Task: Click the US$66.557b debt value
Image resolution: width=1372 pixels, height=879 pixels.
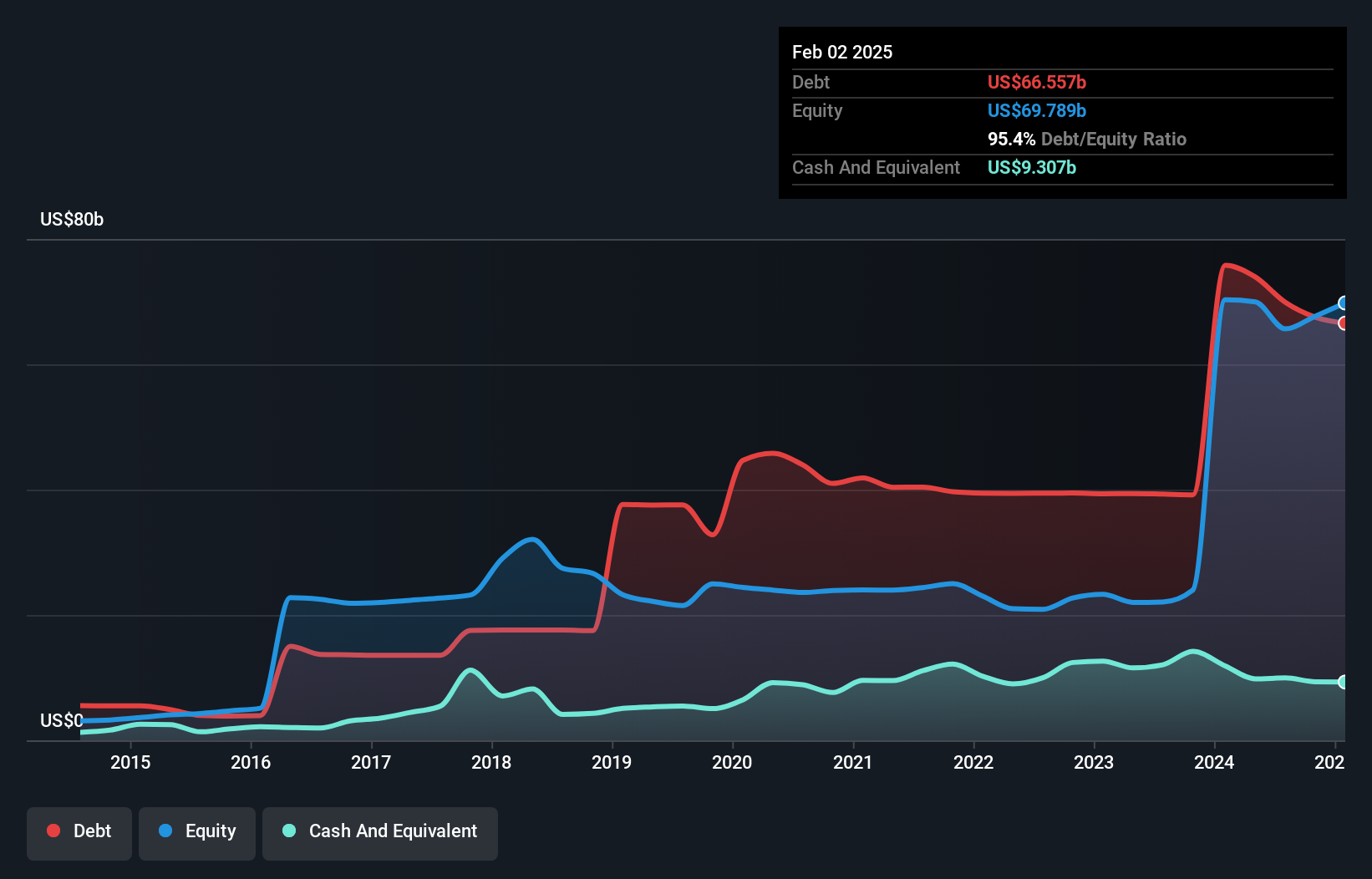Action: point(1037,82)
